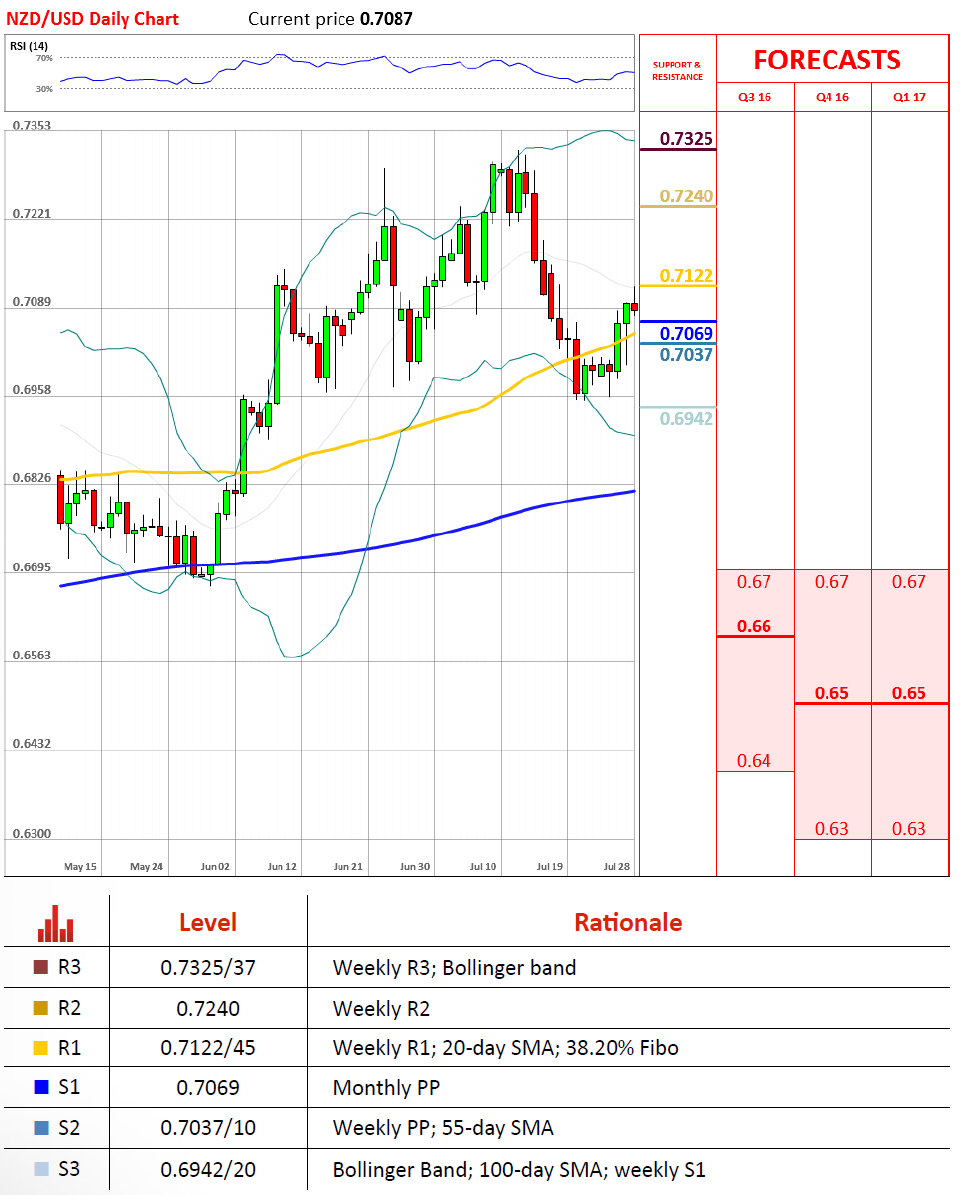This screenshot has height=1195, width=966.
Task: Click the Q4 16 low forecast 0.63
Action: click(831, 828)
